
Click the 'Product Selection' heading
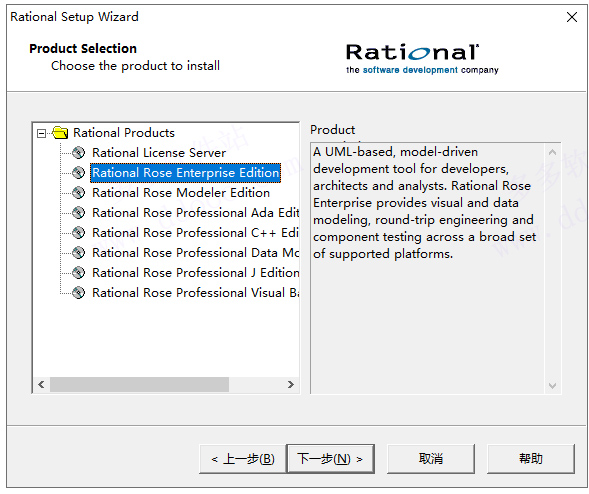[83, 48]
